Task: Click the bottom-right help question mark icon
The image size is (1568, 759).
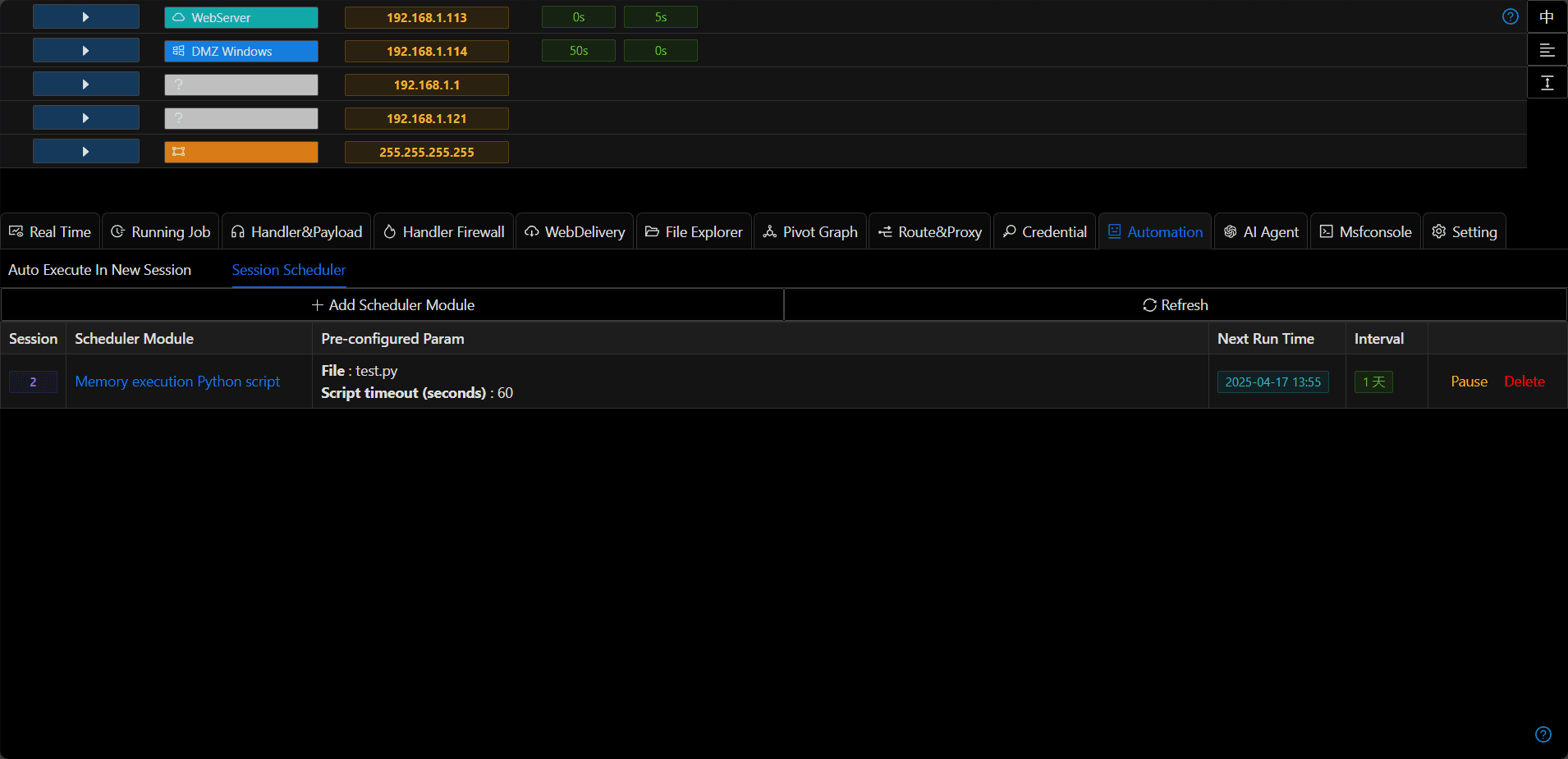Action: [x=1543, y=734]
